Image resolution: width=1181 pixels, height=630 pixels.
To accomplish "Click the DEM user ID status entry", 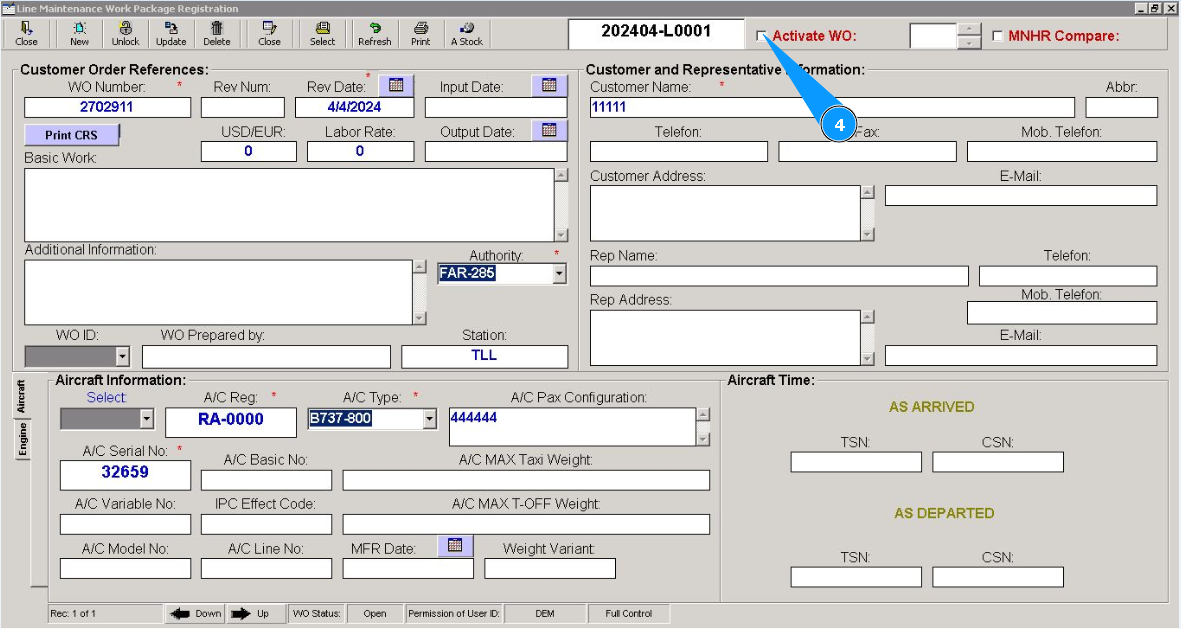I will pos(545,614).
